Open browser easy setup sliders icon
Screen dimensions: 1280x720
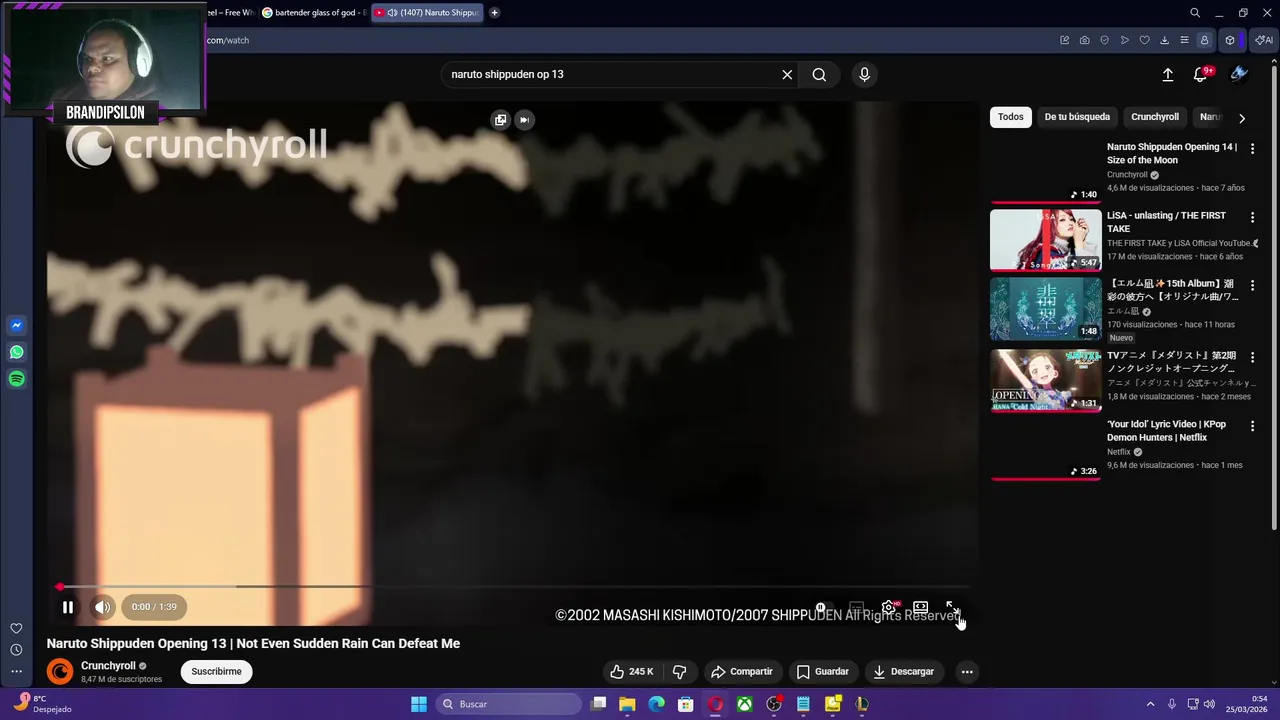(1185, 41)
